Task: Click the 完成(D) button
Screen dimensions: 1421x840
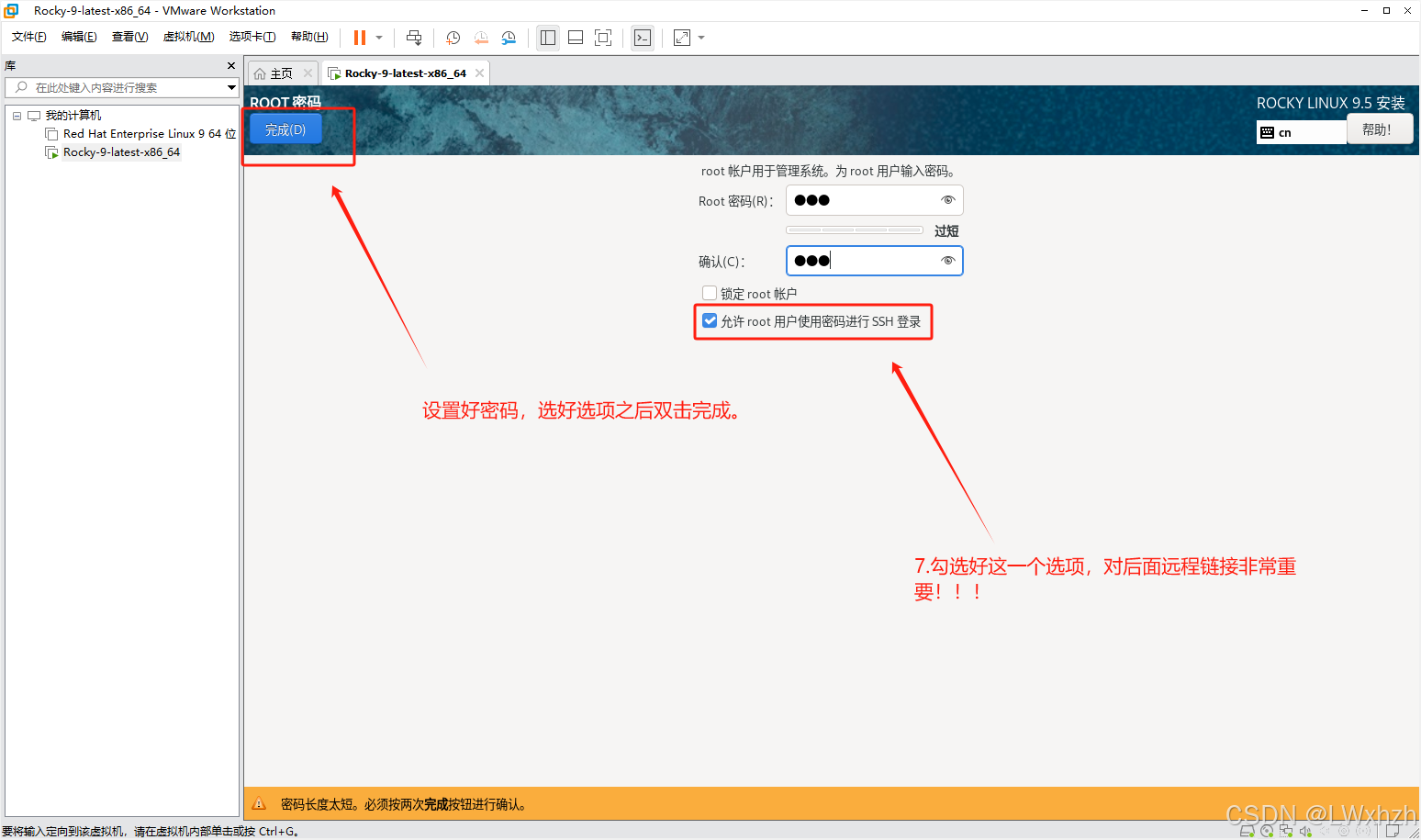Action: (x=285, y=129)
